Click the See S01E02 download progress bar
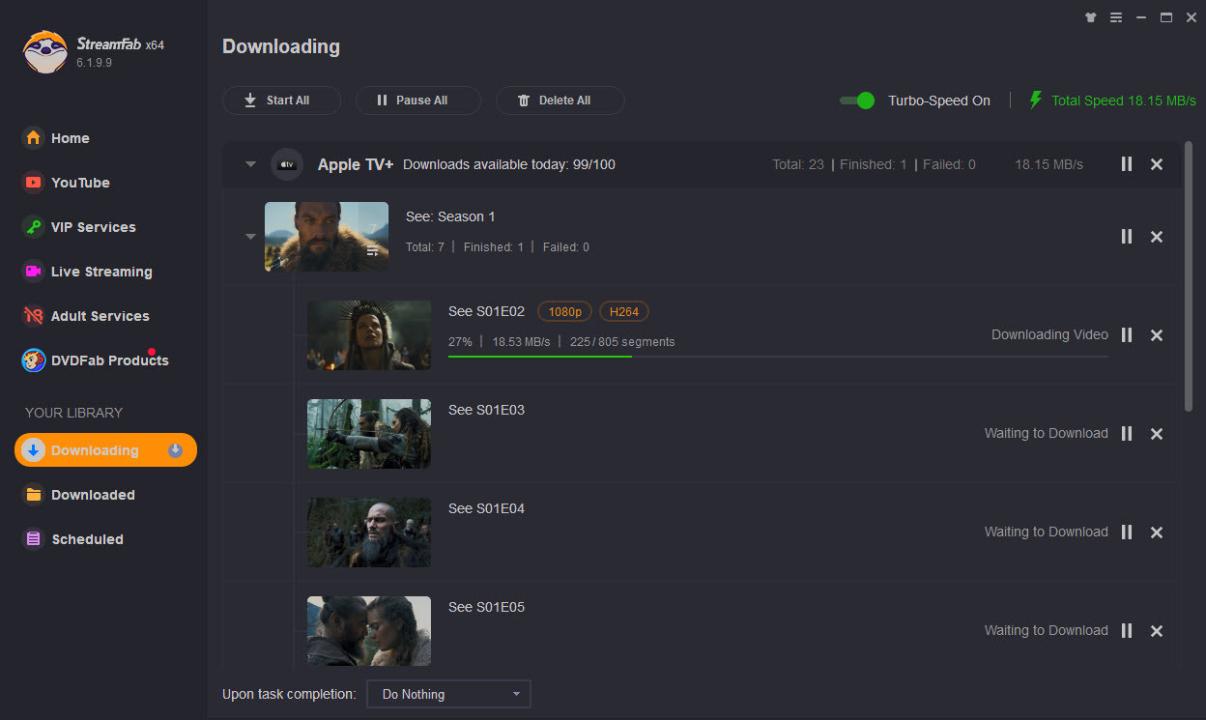This screenshot has width=1206, height=720. coord(777,356)
